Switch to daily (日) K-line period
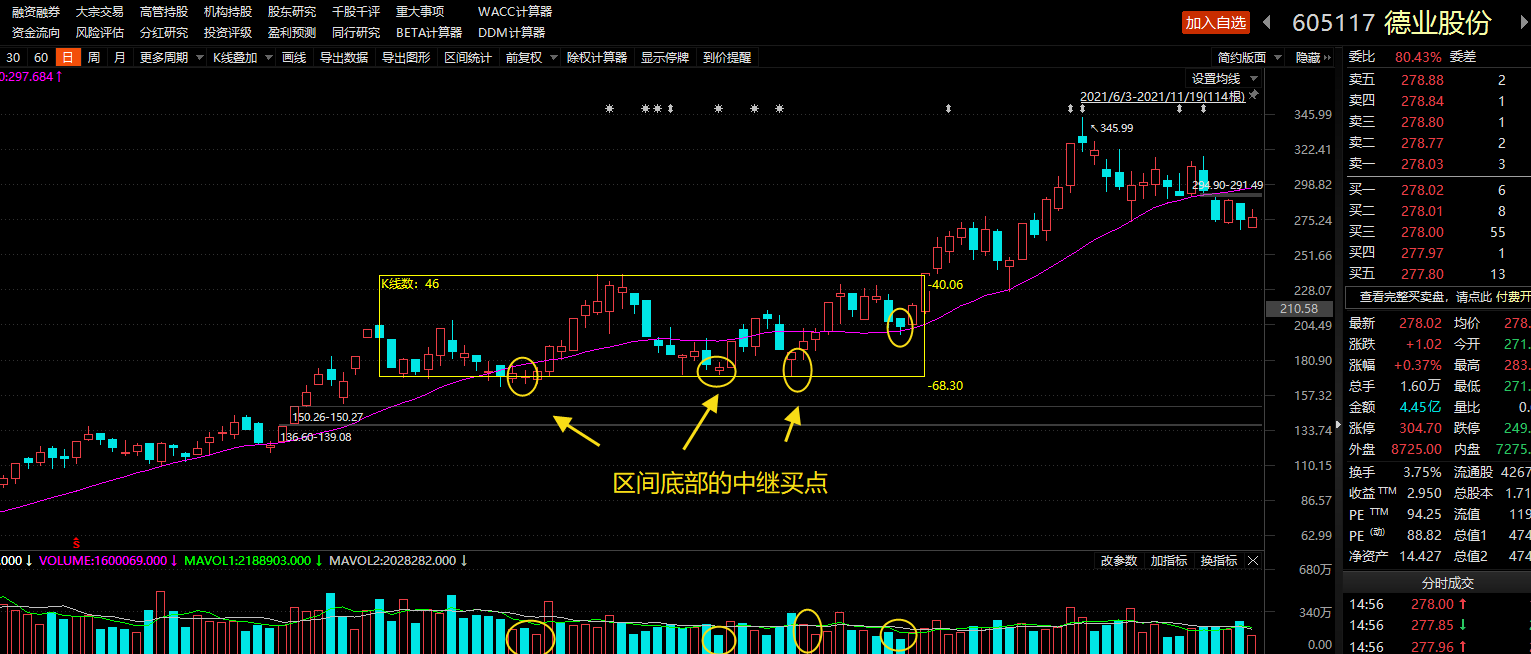1531x654 pixels. click(67, 58)
